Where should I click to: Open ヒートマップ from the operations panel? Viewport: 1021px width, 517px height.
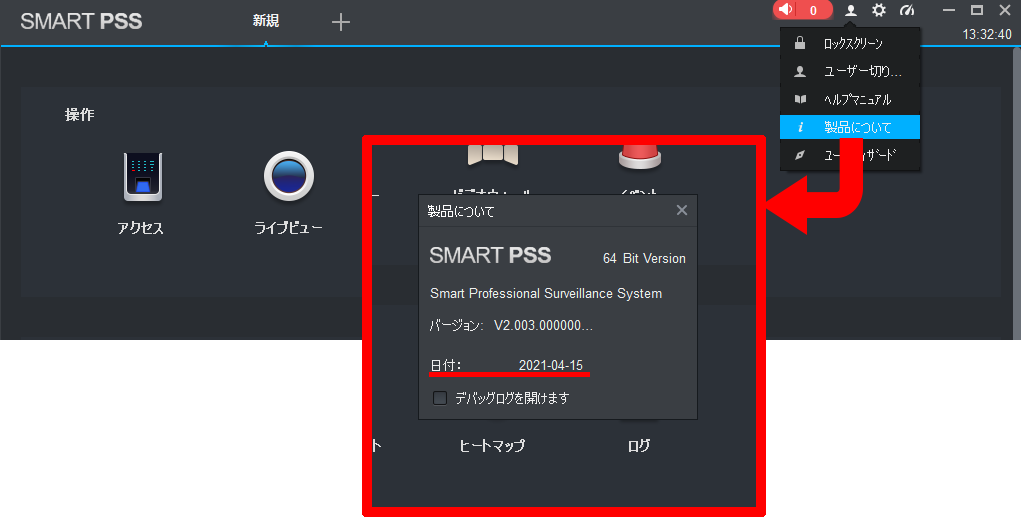pos(492,446)
